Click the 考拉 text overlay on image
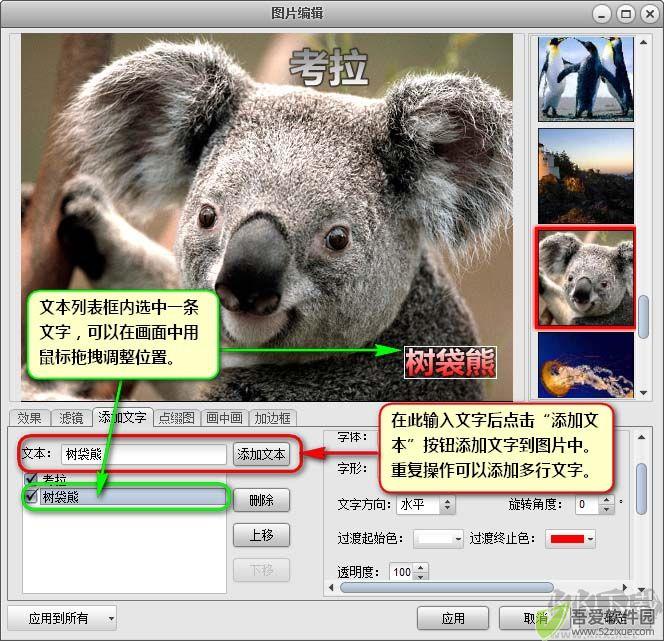The height and width of the screenshot is (641, 664). (329, 66)
